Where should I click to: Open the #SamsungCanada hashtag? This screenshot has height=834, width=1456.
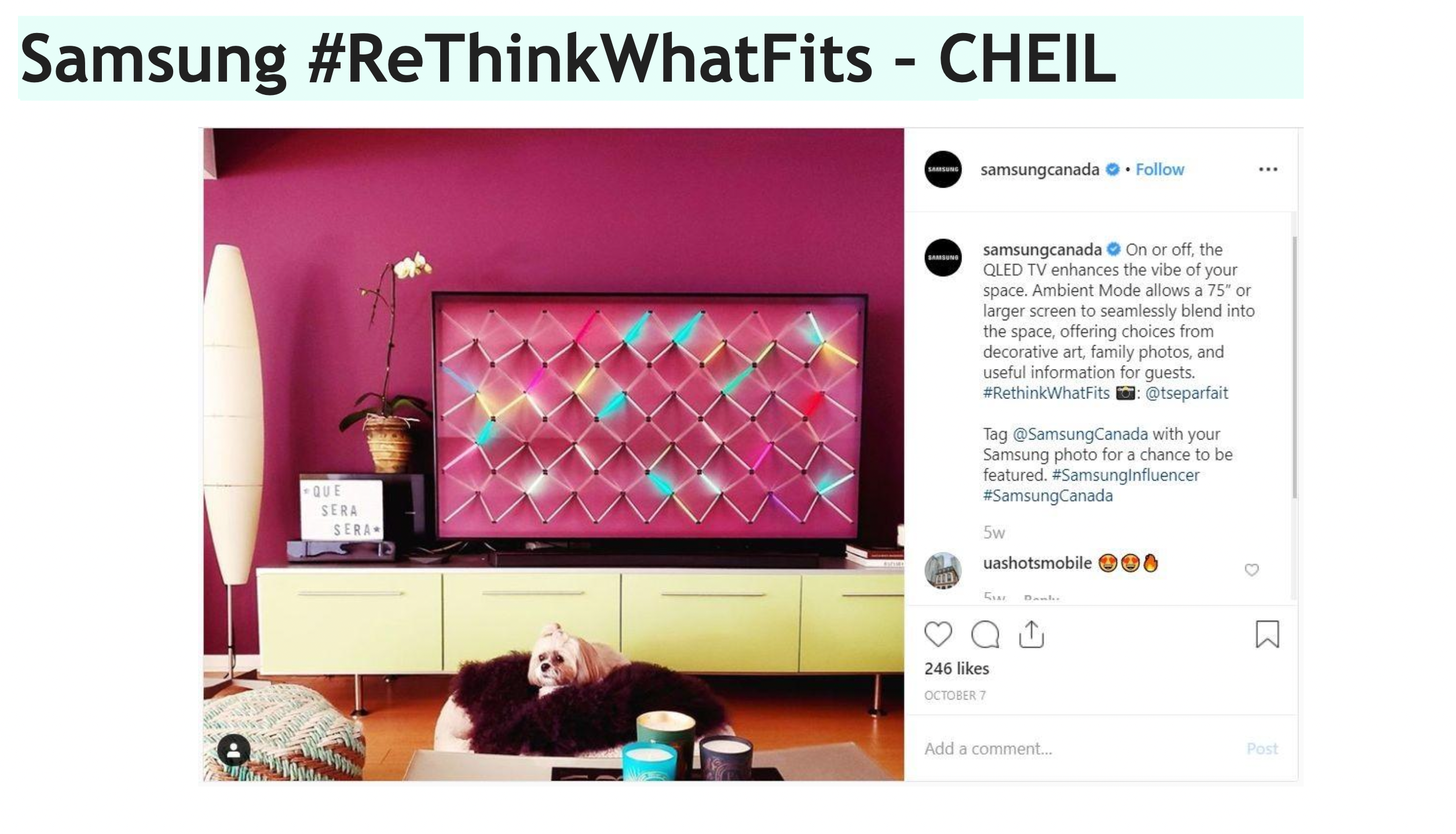1048,496
